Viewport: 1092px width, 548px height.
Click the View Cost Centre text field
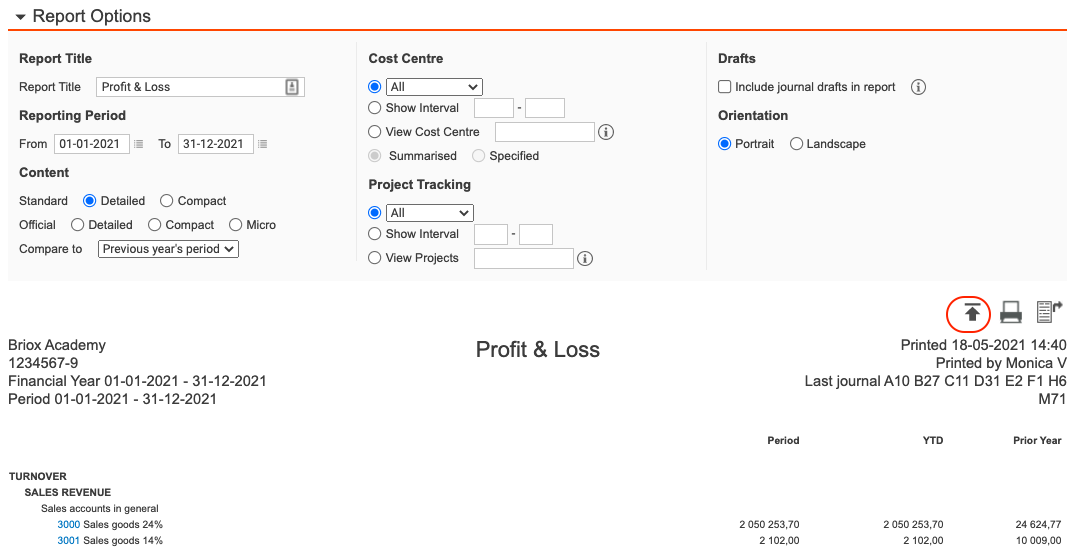(544, 132)
